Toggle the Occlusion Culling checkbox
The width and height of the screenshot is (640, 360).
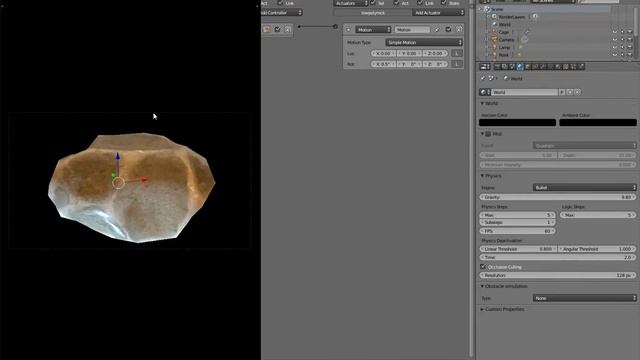click(x=483, y=267)
